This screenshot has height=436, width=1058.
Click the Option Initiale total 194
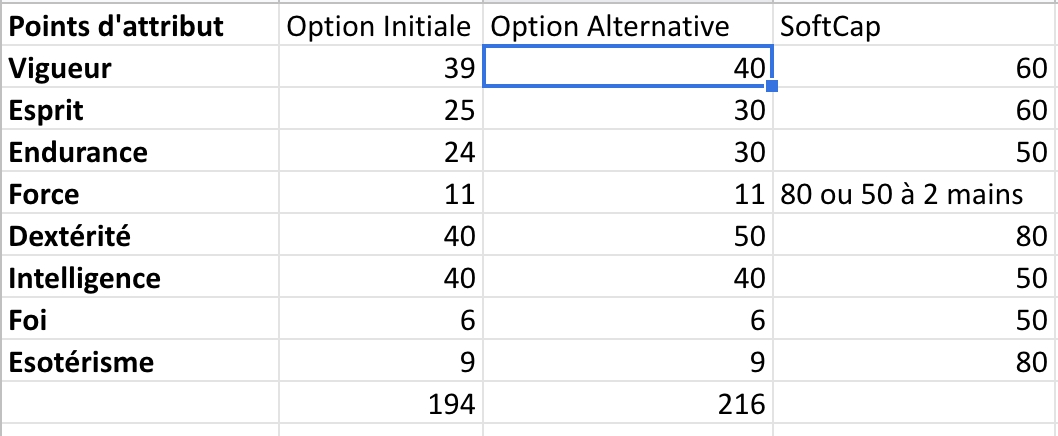(x=381, y=404)
